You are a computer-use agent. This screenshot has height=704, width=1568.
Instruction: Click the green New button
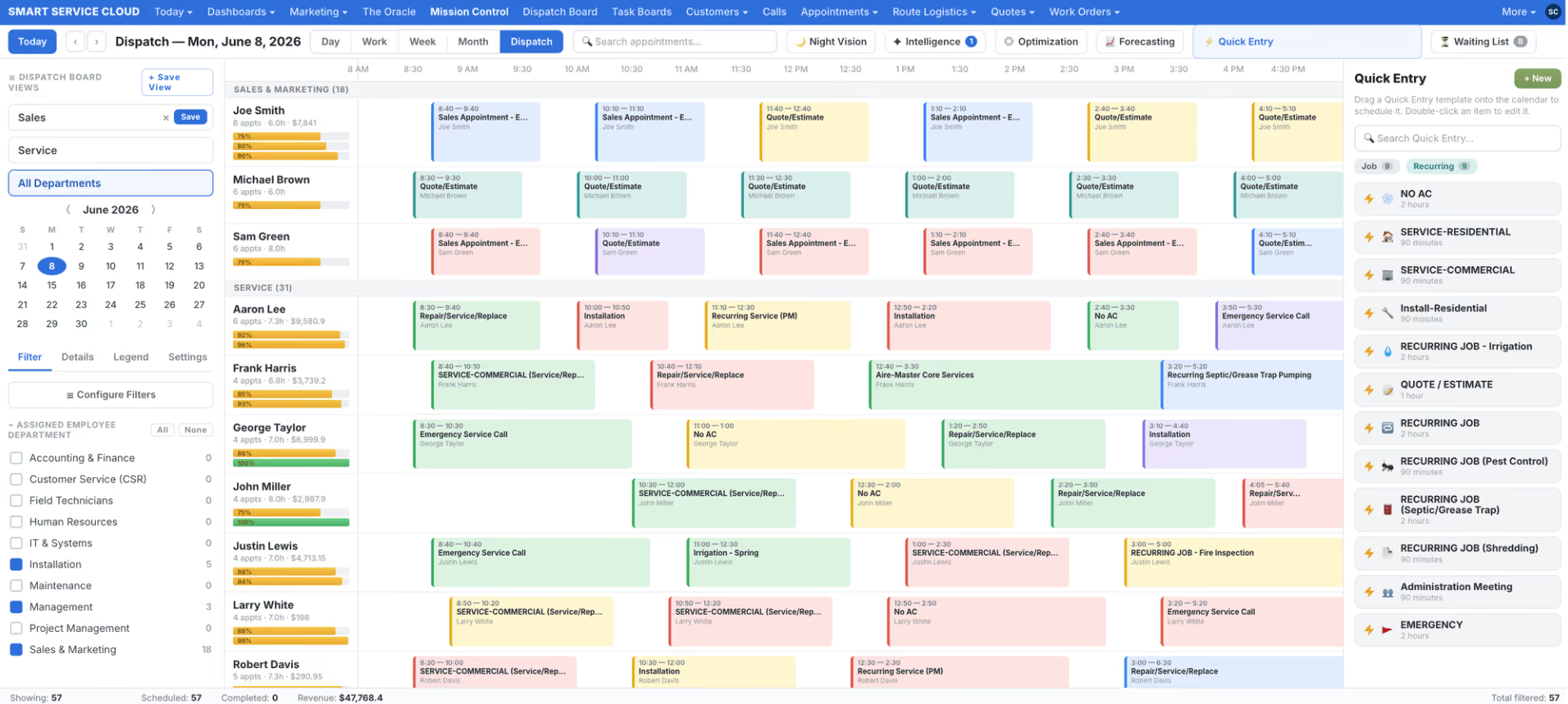click(1537, 79)
